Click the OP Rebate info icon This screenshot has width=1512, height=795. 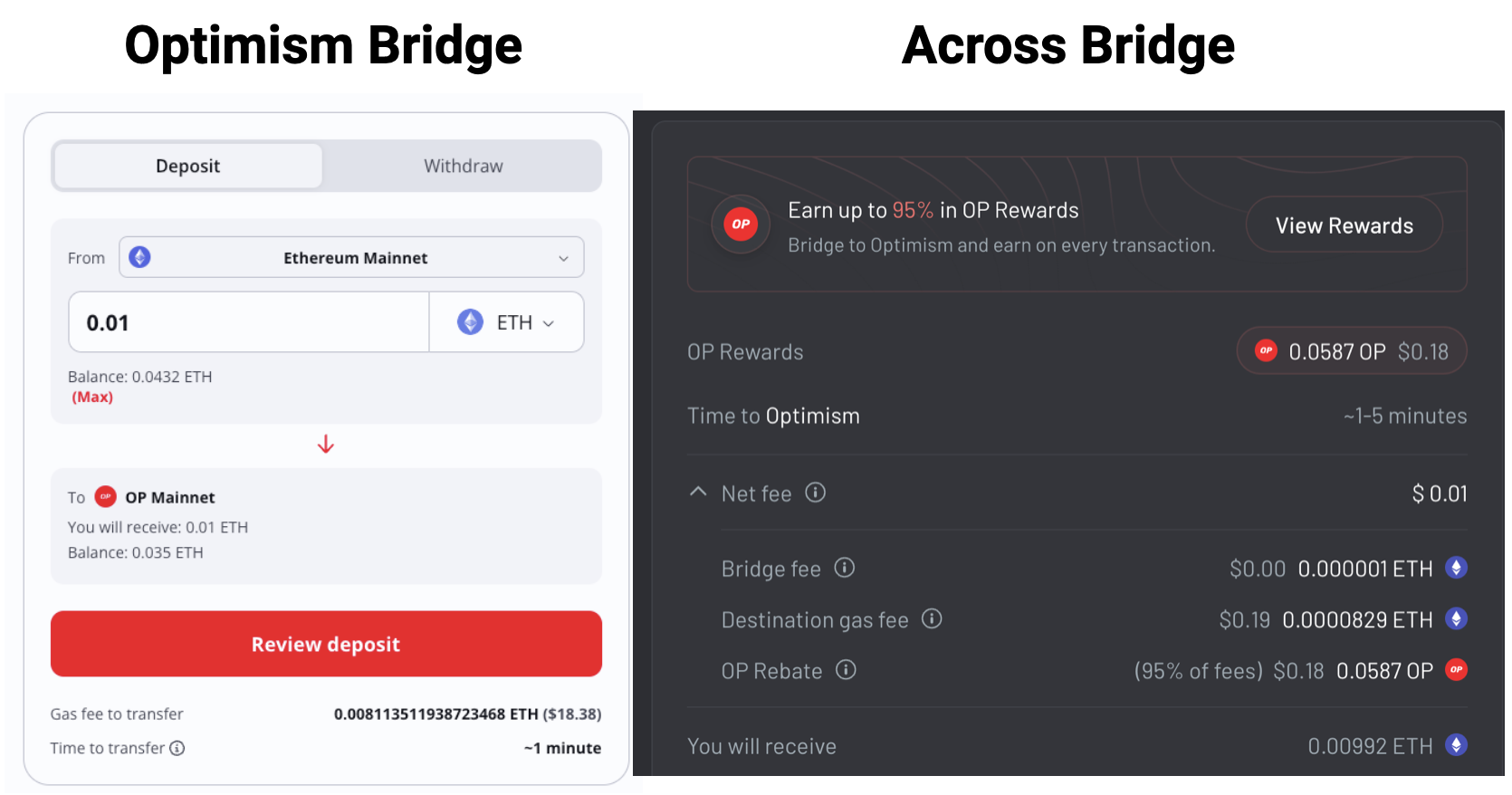coord(846,670)
